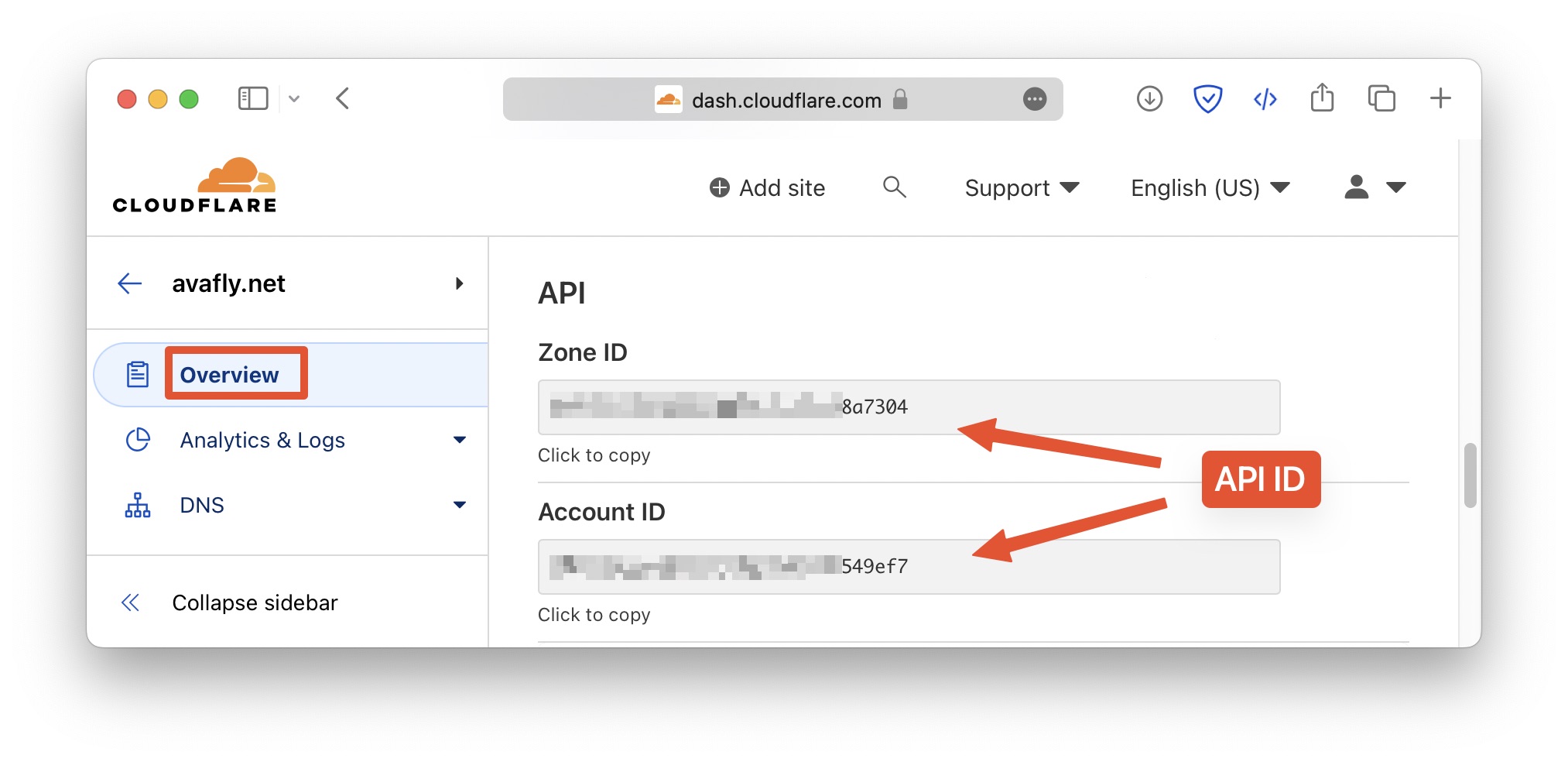1568x762 pixels.
Task: Expand the DNS section caret
Action: point(460,505)
